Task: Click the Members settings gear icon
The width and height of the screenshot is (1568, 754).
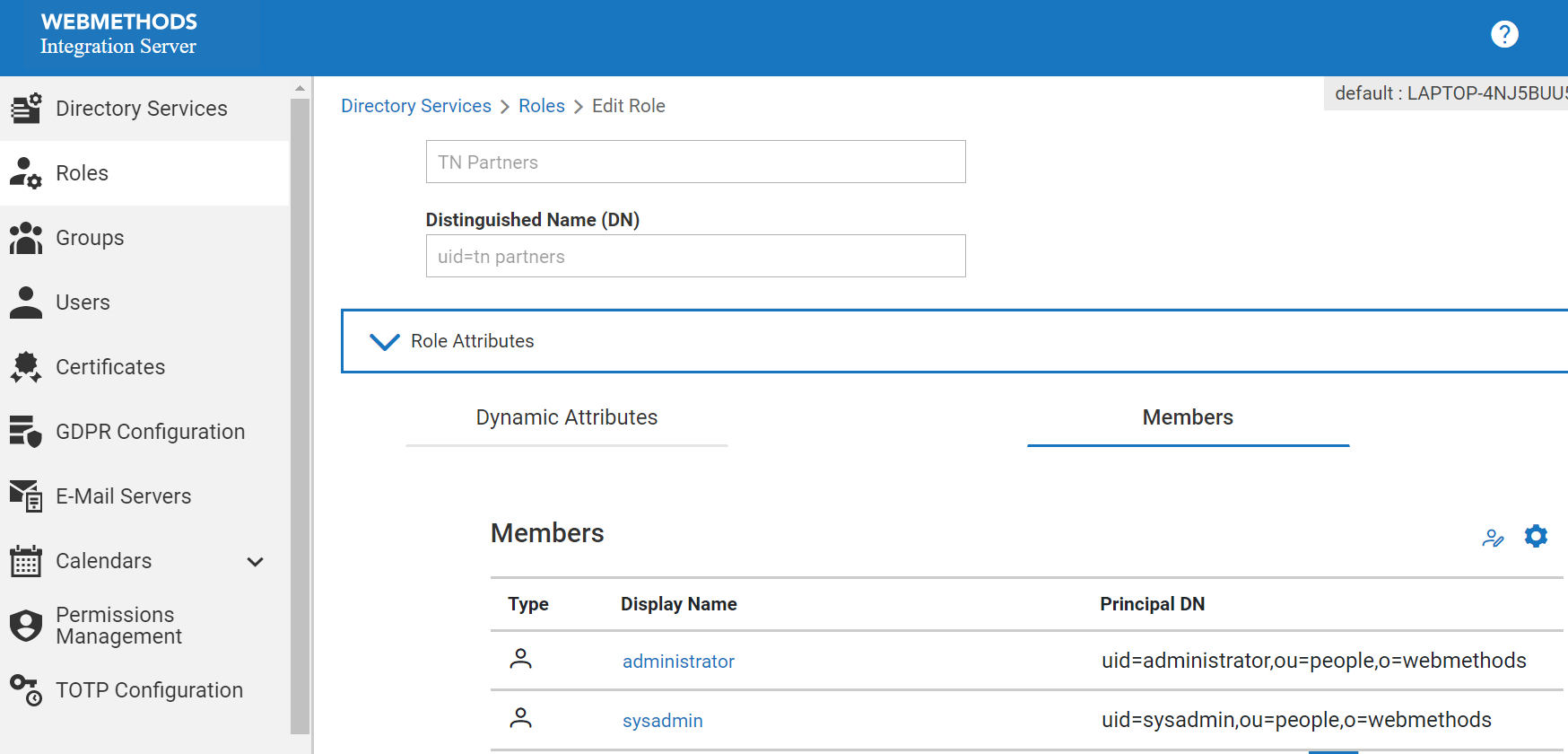Action: [1536, 536]
